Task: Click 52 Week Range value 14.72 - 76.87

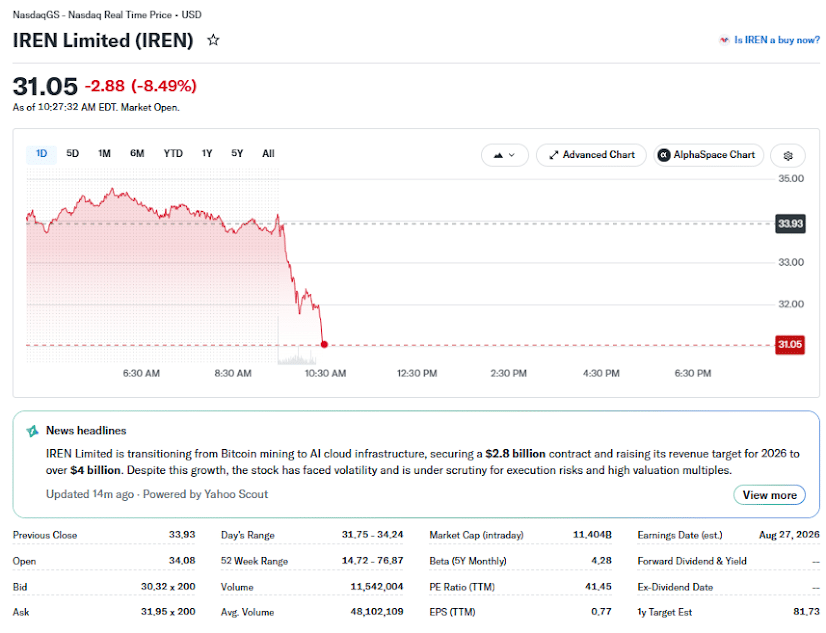Action: [x=372, y=561]
